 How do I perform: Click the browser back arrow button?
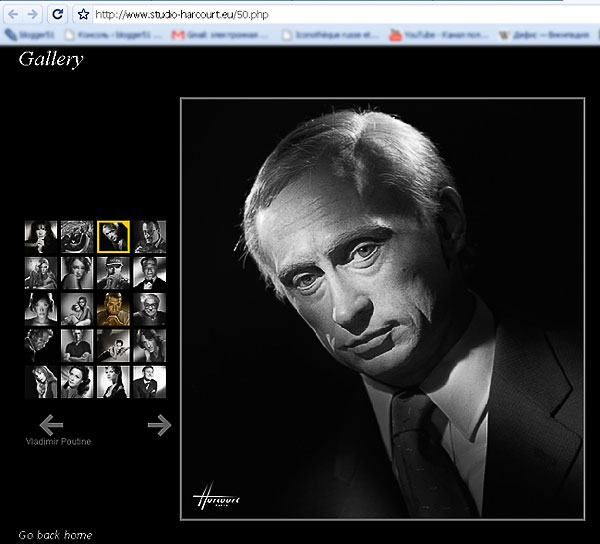pyautogui.click(x=11, y=14)
